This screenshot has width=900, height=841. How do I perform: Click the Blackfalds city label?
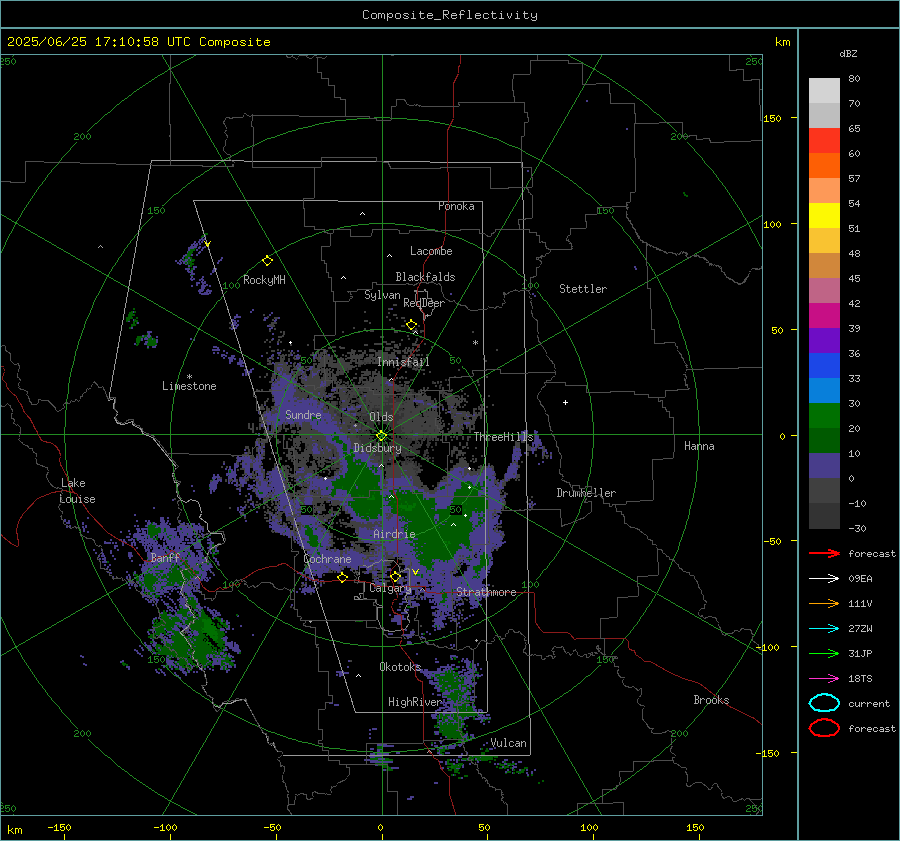425,277
